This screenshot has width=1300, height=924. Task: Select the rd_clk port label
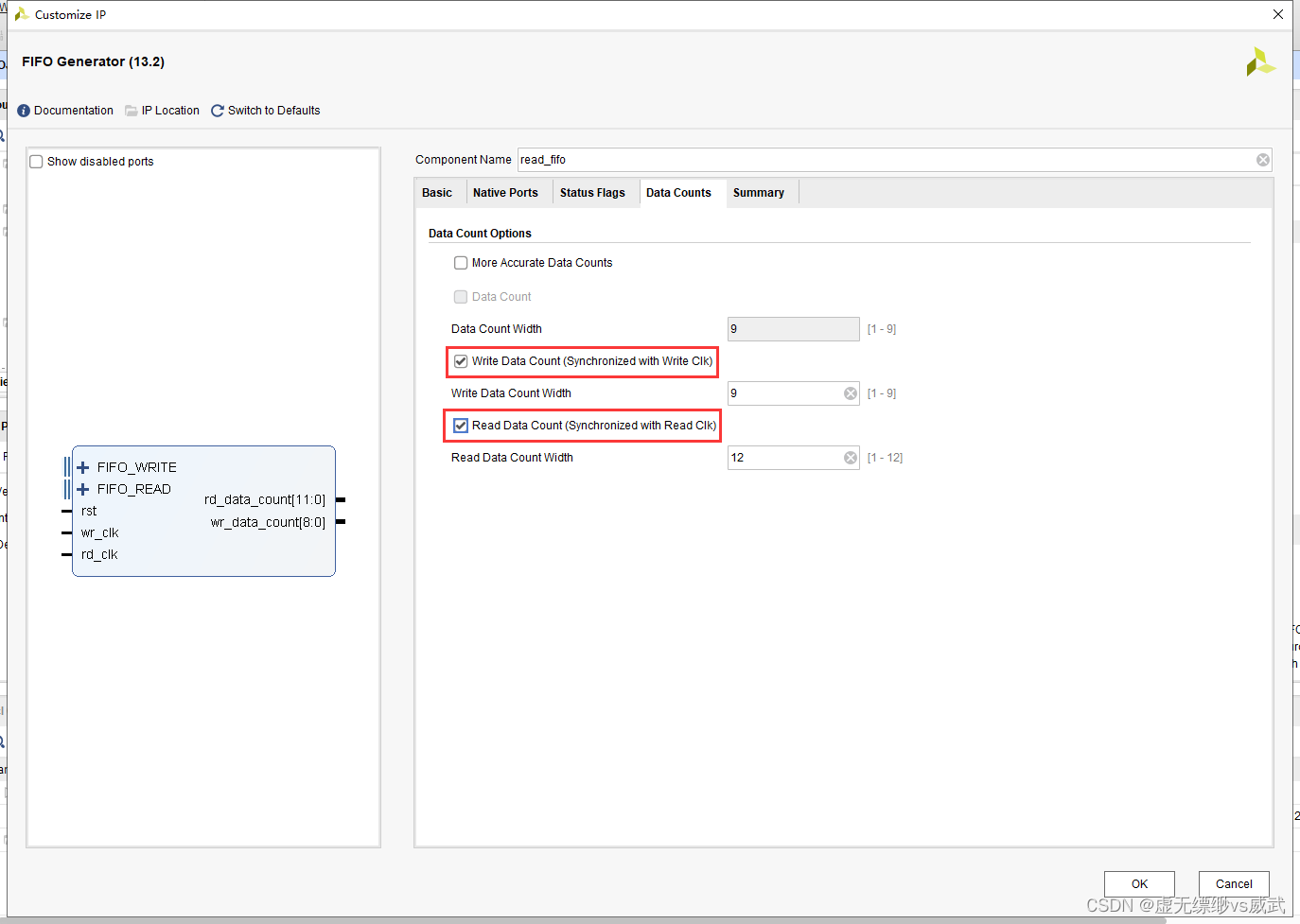pos(99,555)
